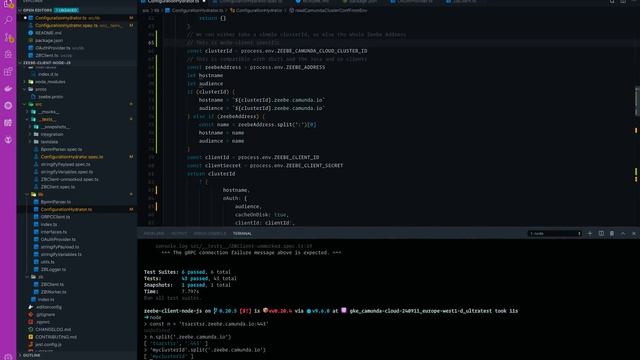Screen dimensions: 640x360
Task: Open stringifyVariables.spec.ts file
Action: click(67, 172)
